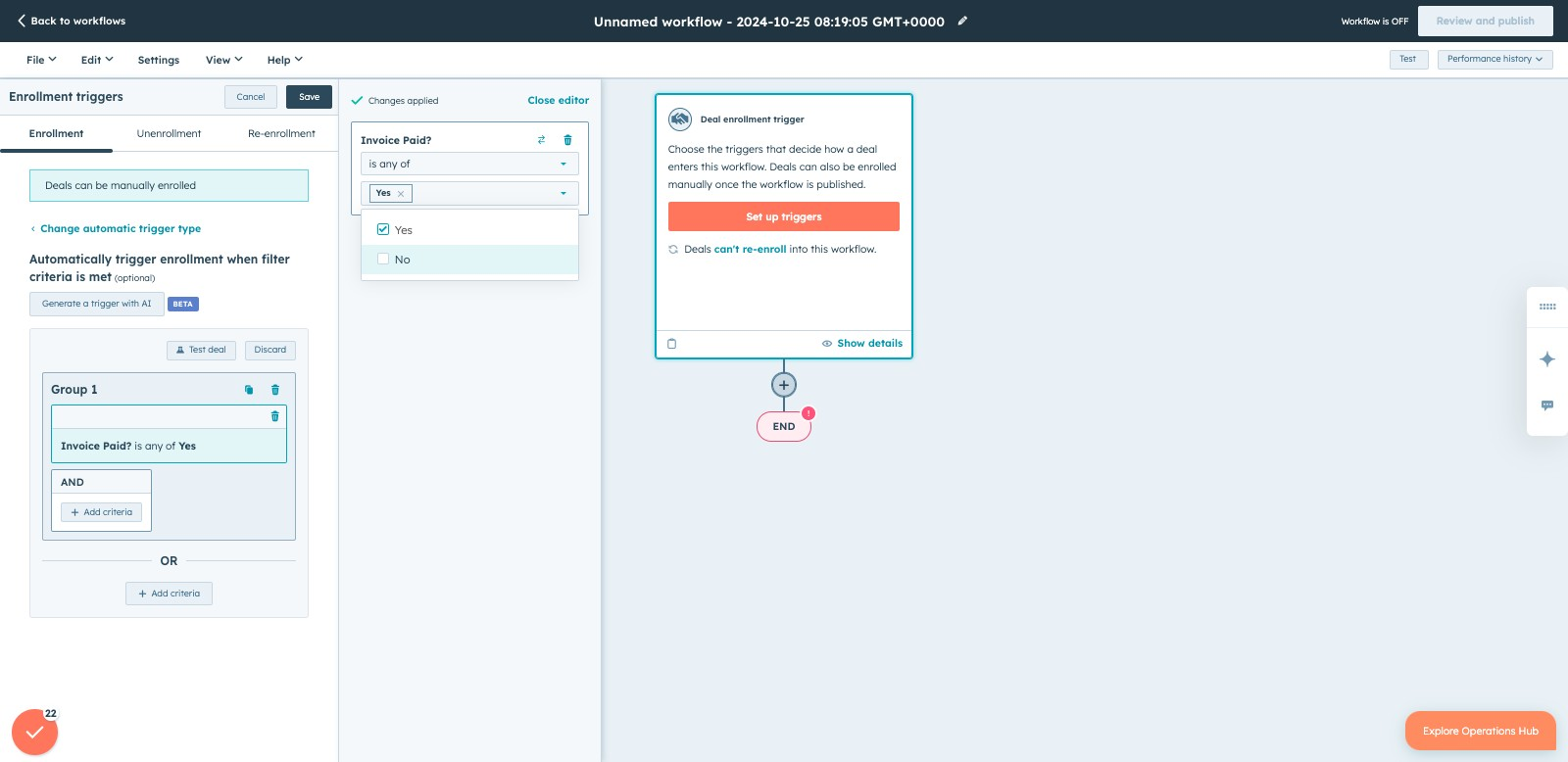Click Generate a trigger with AI
The image size is (1568, 762).
click(x=97, y=304)
